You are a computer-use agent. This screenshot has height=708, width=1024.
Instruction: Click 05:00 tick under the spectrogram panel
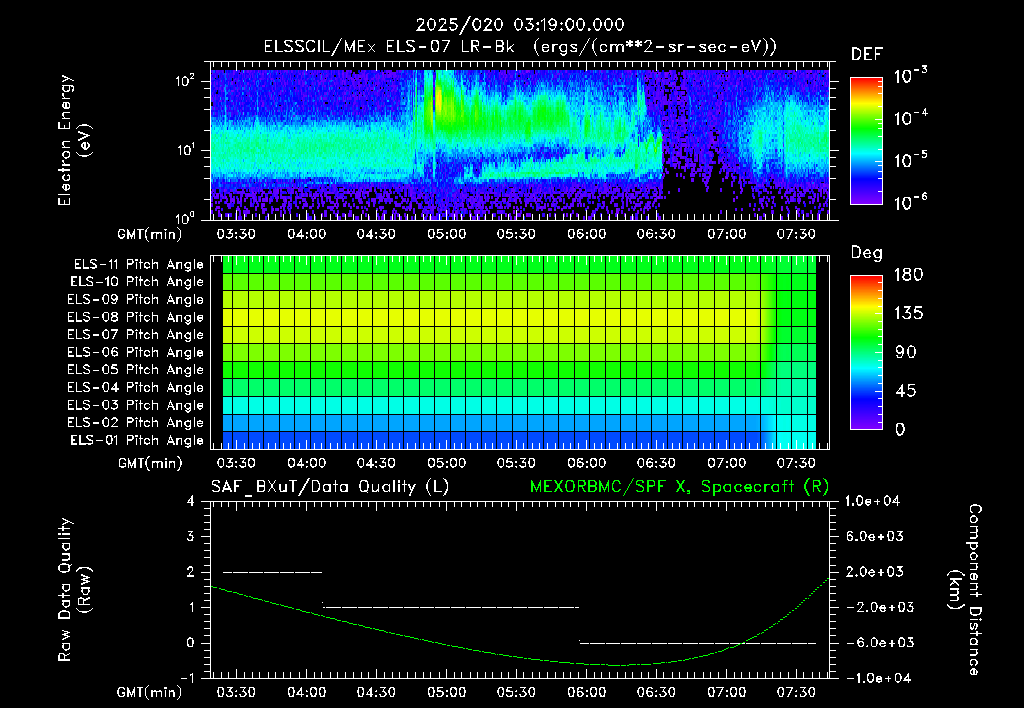pyautogui.click(x=447, y=234)
